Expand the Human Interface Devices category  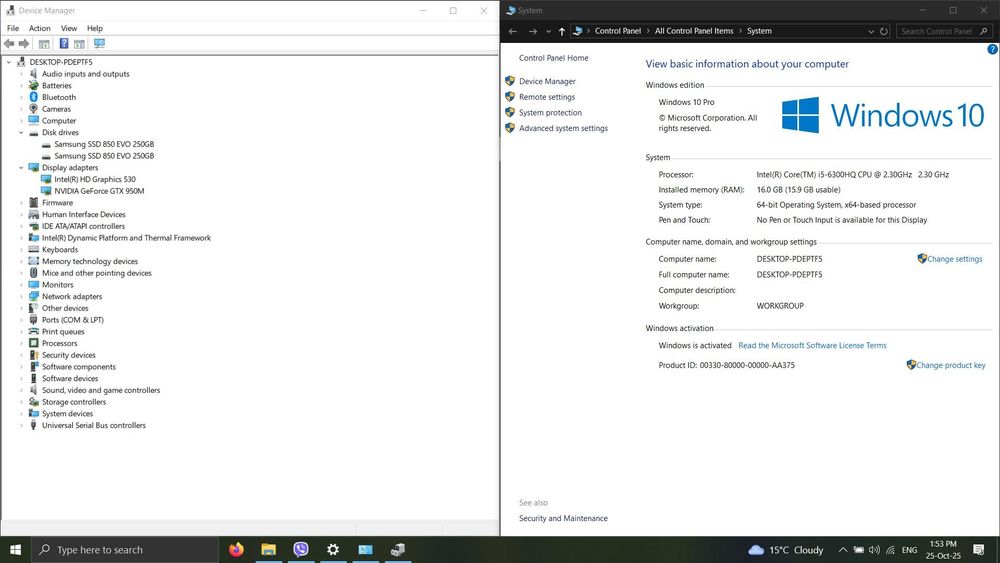pos(21,214)
